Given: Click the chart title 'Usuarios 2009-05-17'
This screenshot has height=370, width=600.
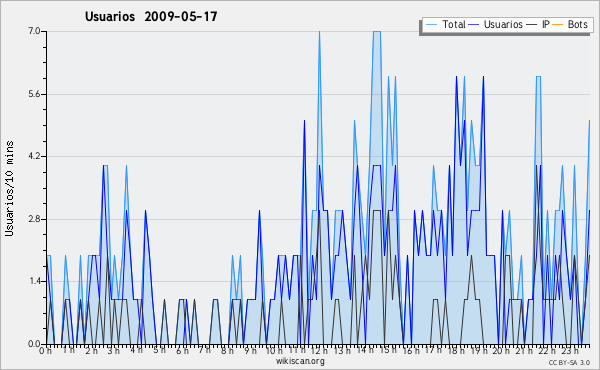Looking at the screenshot, I should [x=151, y=16].
